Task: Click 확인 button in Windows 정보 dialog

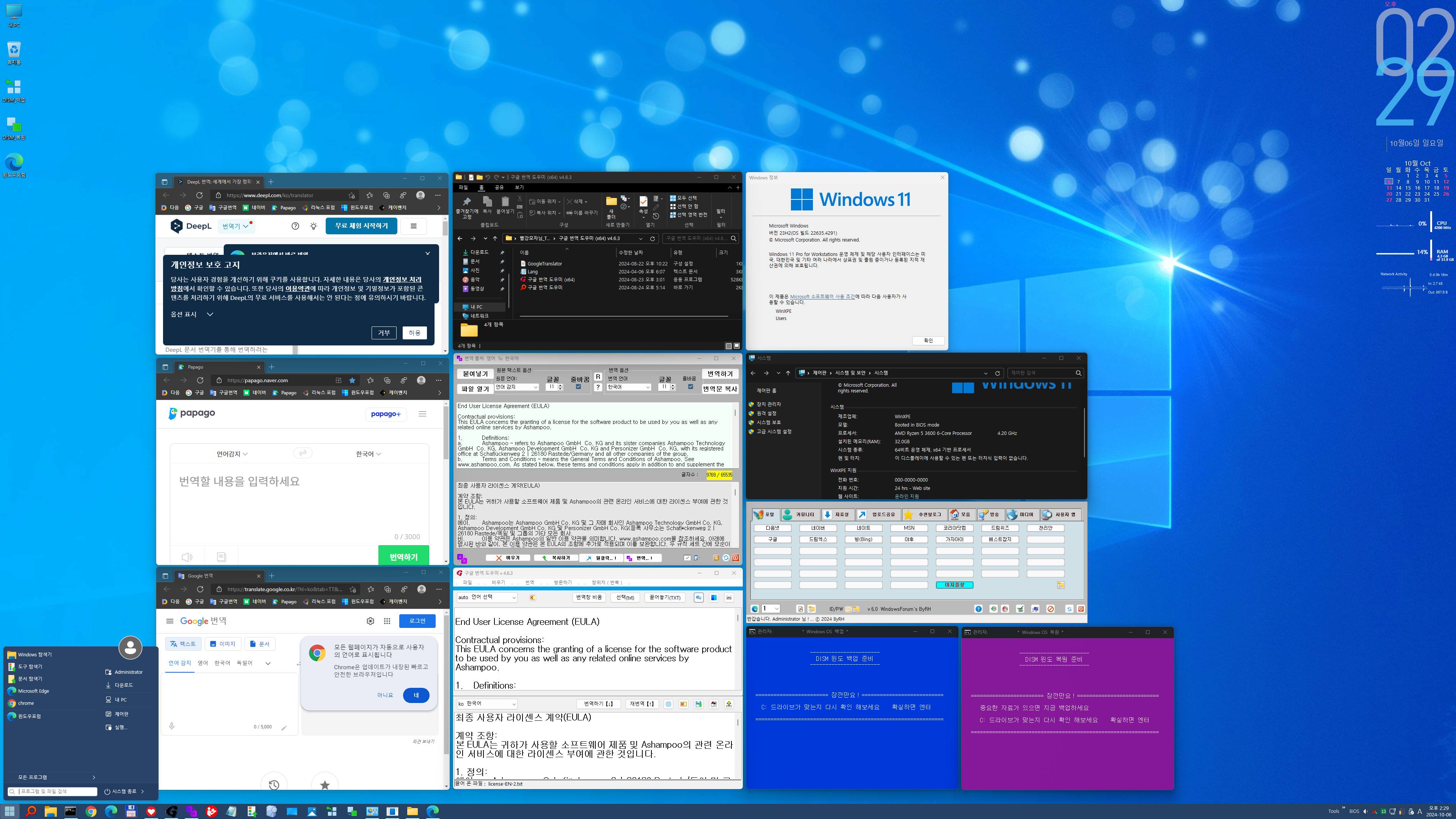Action: click(928, 341)
